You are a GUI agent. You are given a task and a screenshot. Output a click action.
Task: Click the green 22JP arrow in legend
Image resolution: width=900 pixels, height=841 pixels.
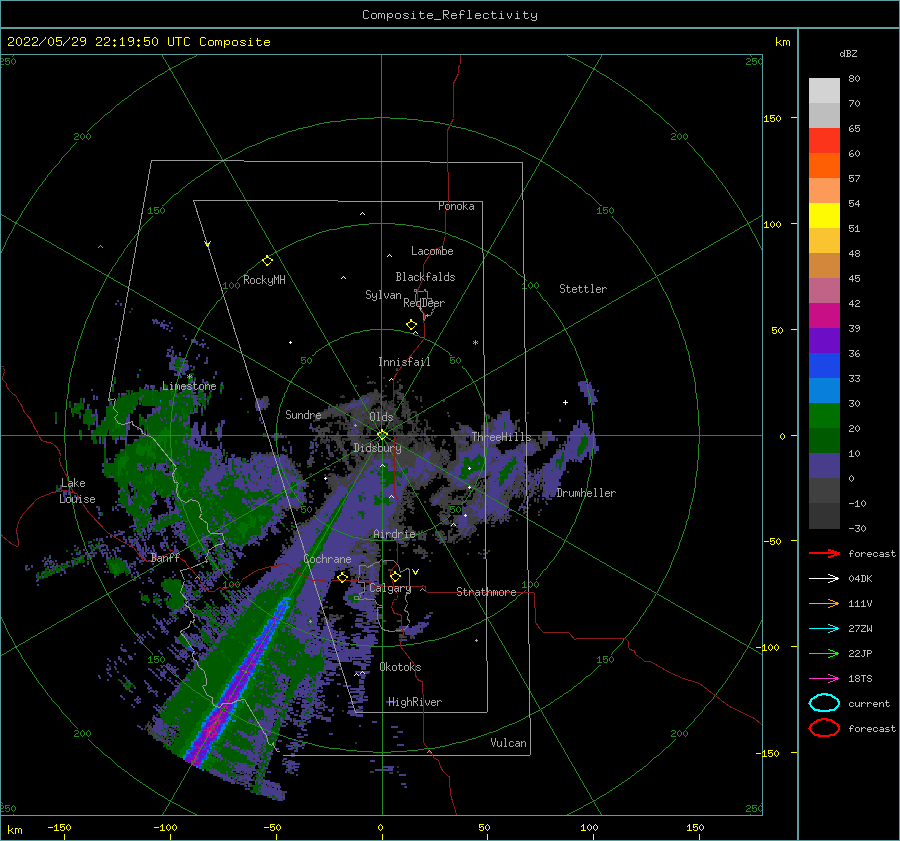824,653
